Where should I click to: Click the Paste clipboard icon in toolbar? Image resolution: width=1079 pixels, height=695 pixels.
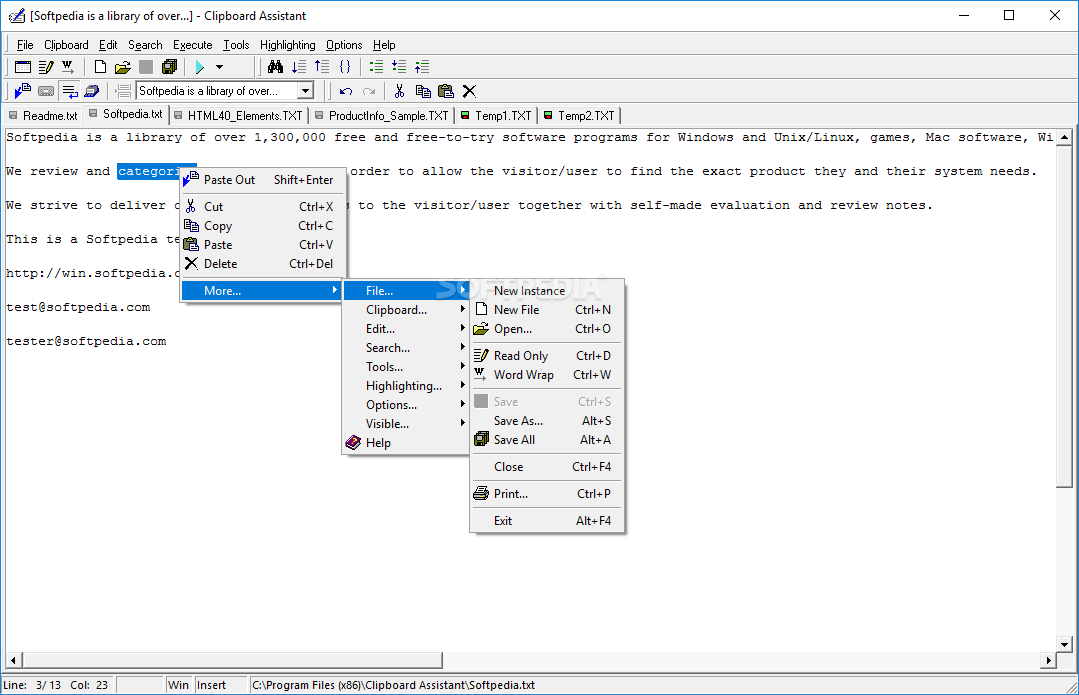point(446,91)
